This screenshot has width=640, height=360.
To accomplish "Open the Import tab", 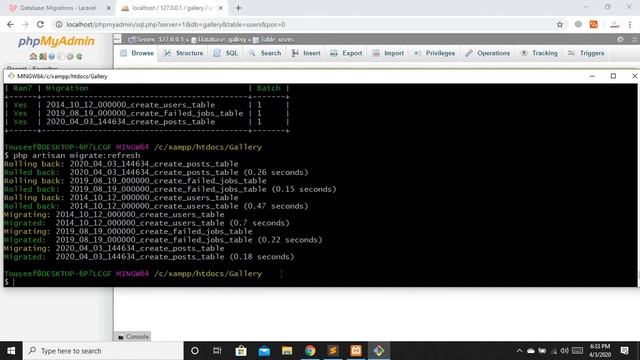I will (x=388, y=53).
